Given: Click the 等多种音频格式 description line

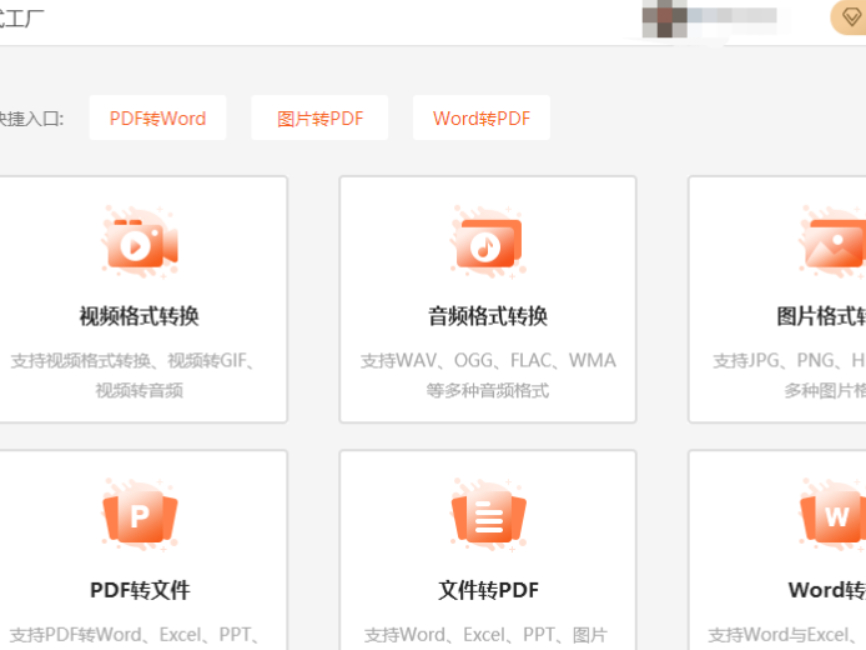Looking at the screenshot, I should tap(488, 390).
